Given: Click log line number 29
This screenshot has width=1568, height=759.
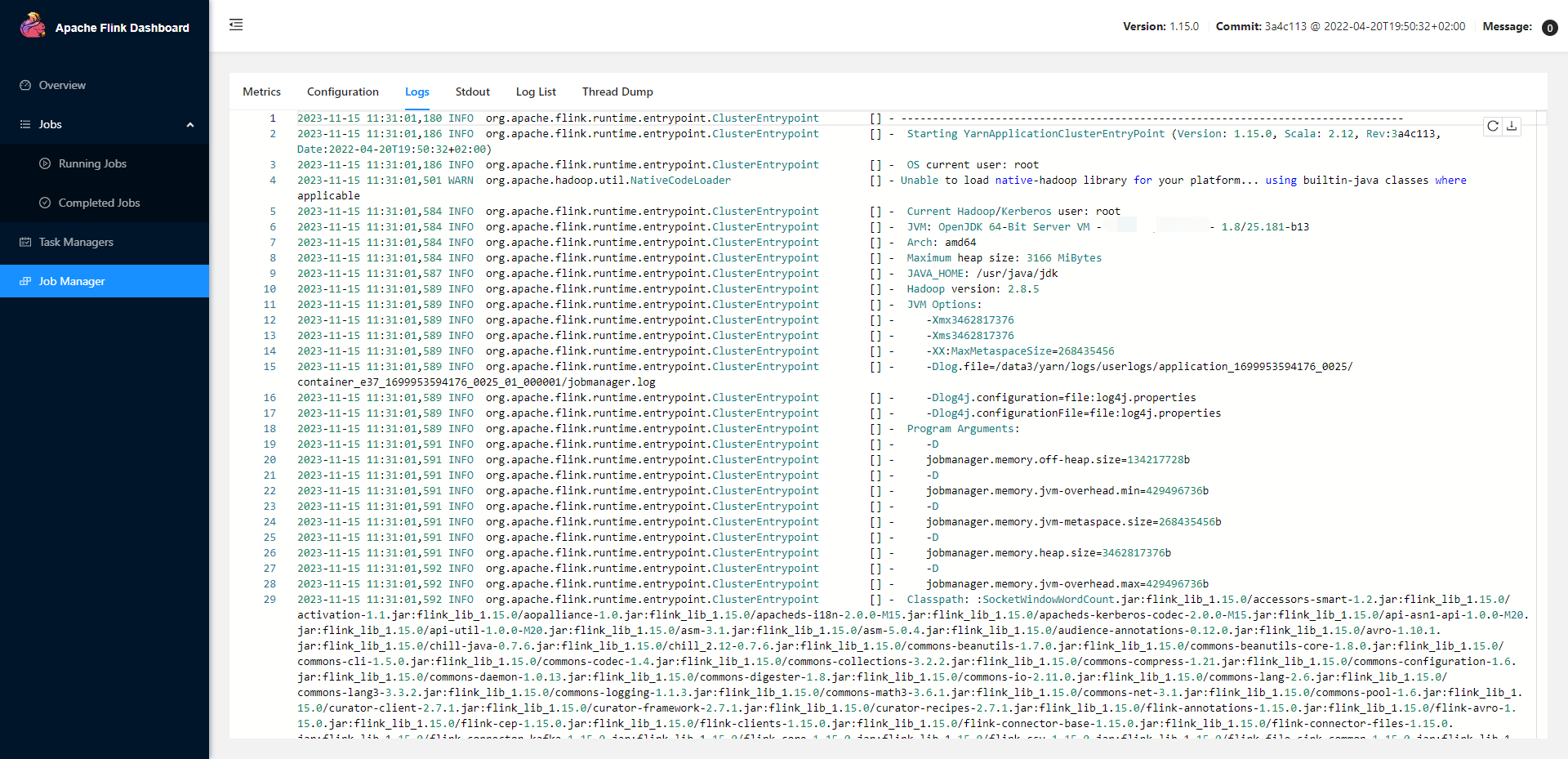Looking at the screenshot, I should tap(269, 600).
